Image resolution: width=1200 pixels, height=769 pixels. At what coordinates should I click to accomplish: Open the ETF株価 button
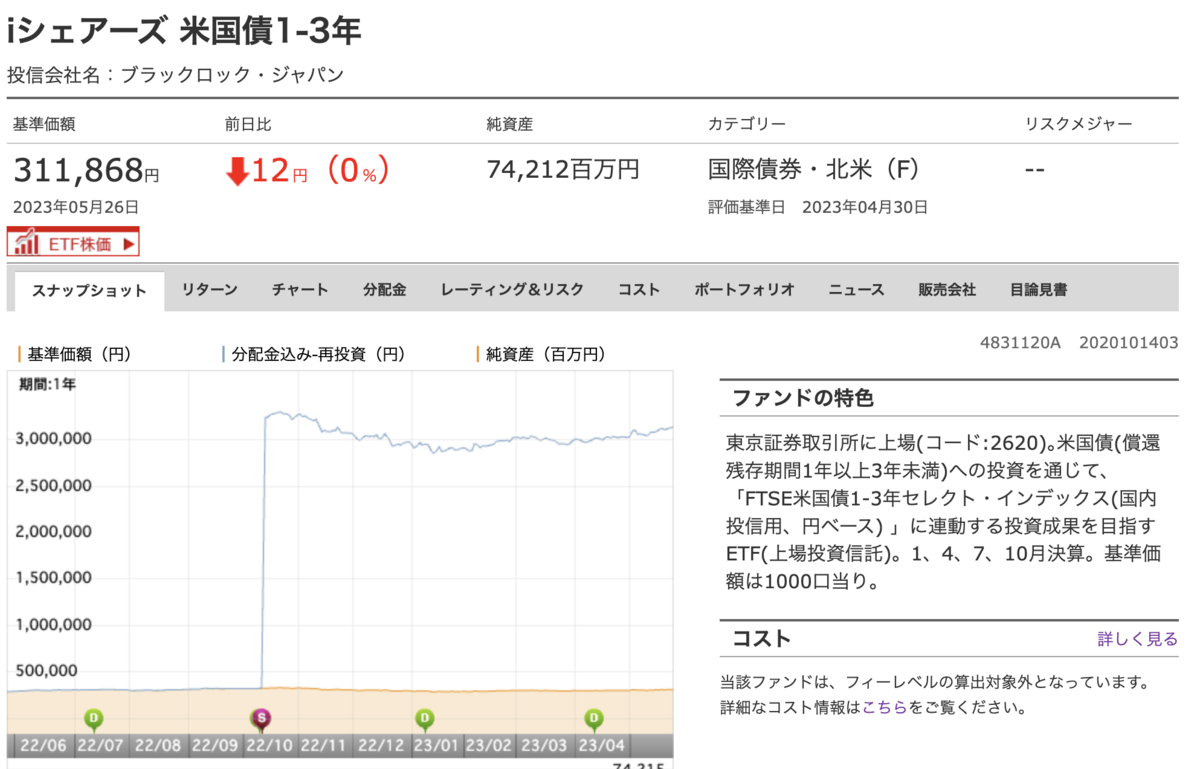click(73, 243)
